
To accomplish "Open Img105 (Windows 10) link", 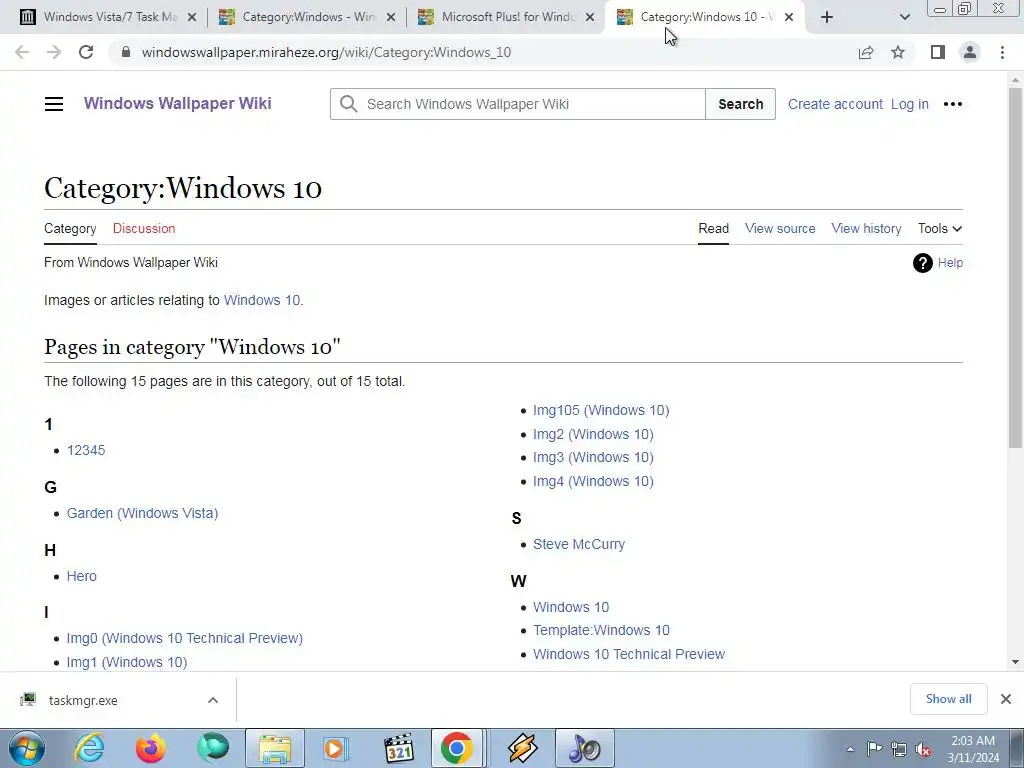I will coord(601,410).
